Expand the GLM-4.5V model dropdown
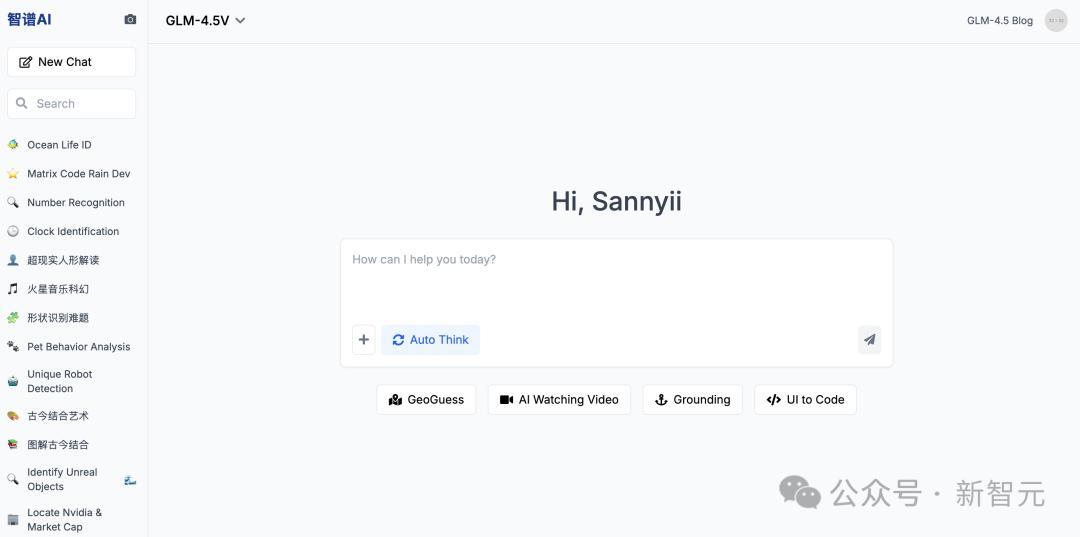 205,20
